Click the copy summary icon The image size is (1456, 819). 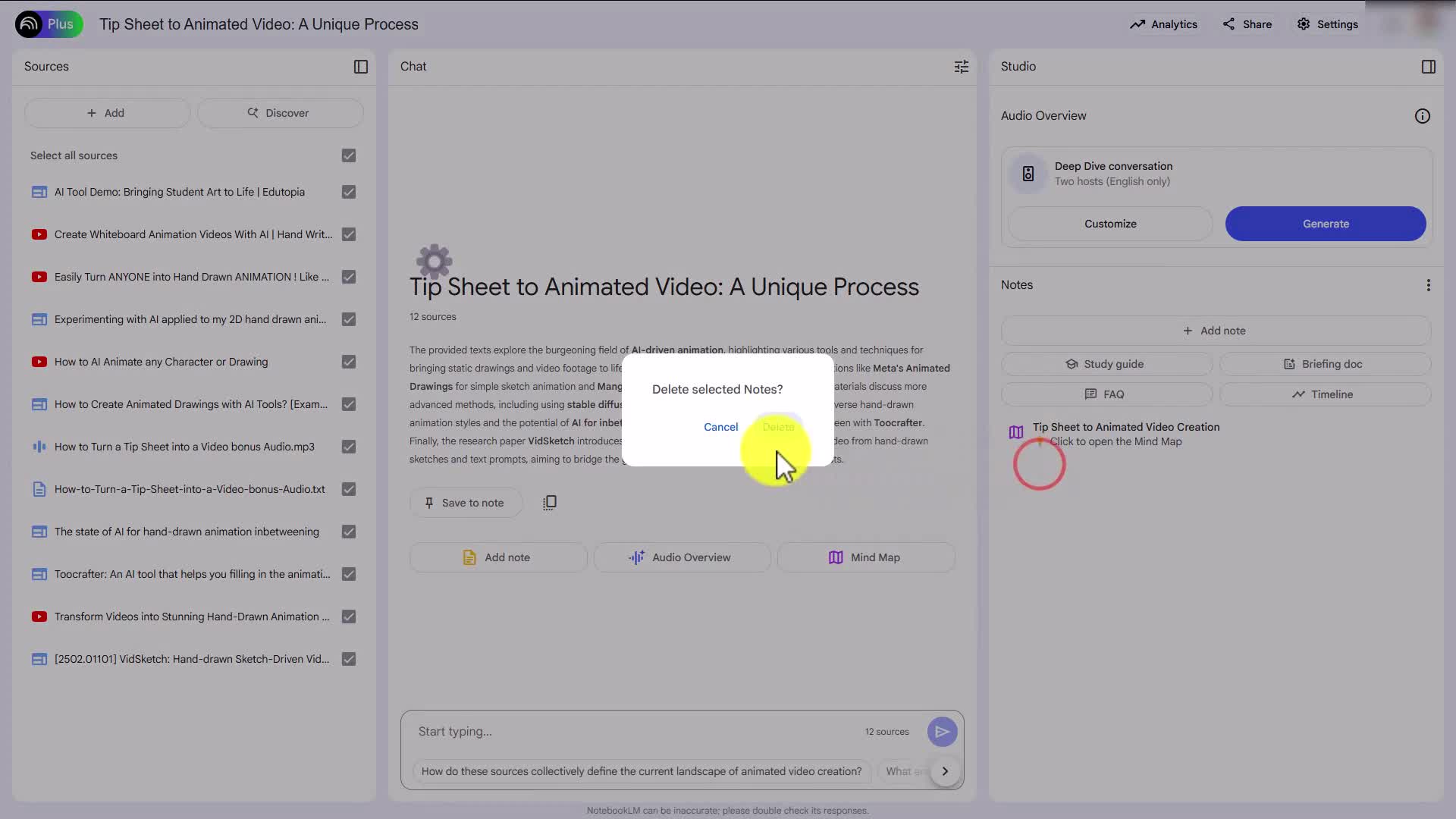550,503
